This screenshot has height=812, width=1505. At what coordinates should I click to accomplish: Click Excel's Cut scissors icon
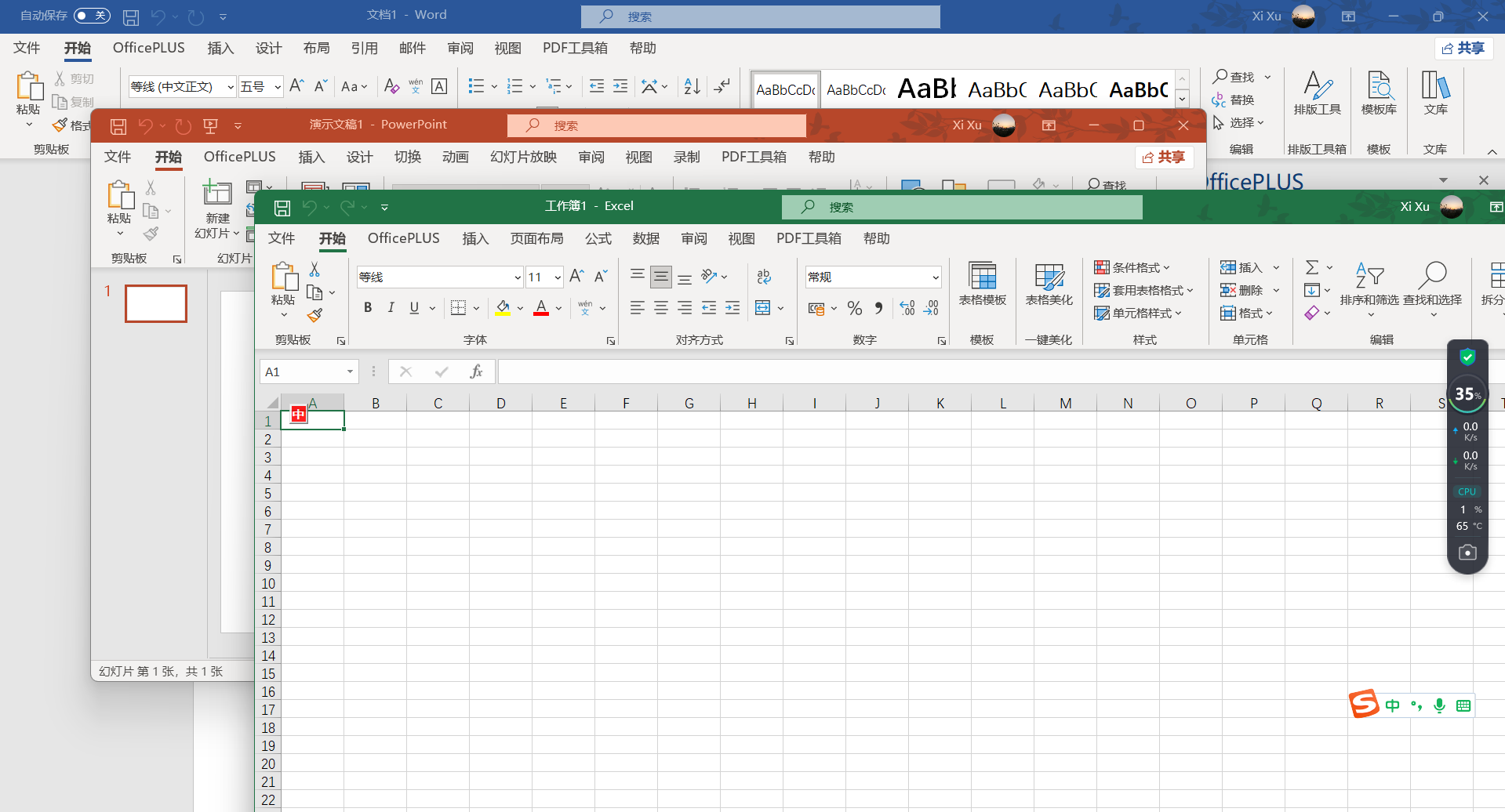point(314,270)
